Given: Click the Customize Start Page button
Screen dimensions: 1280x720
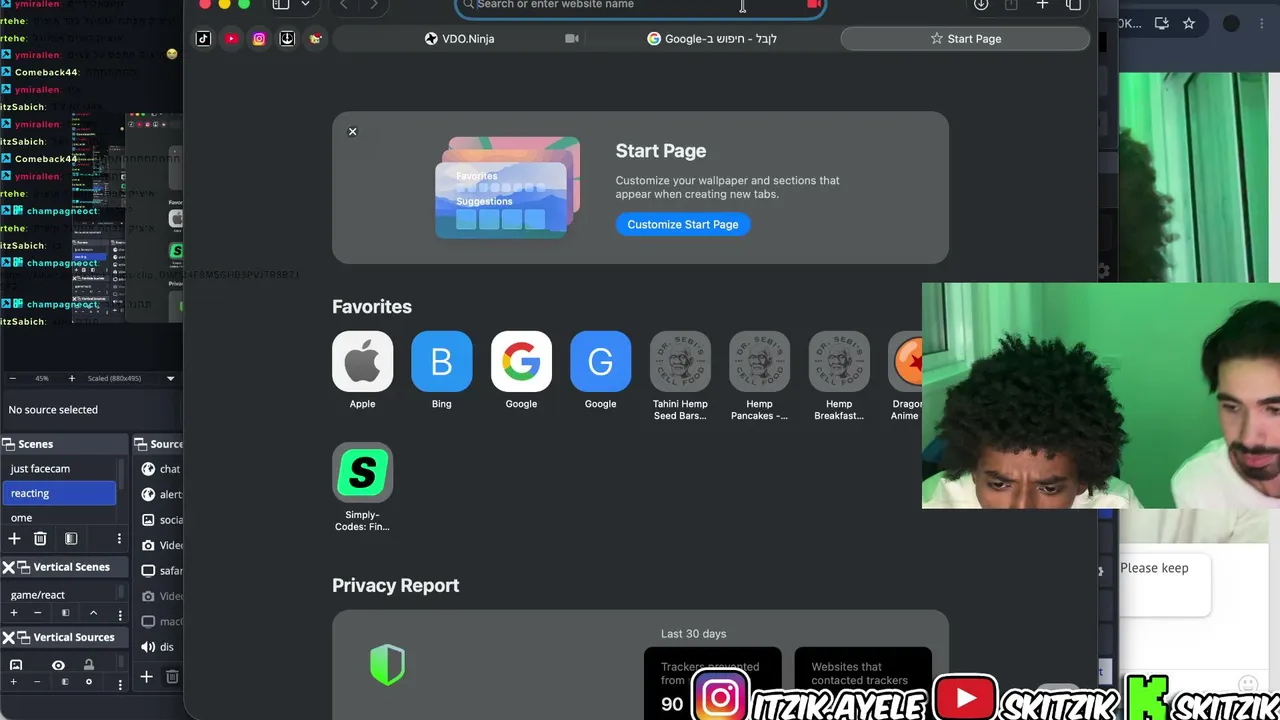Looking at the screenshot, I should 683,224.
